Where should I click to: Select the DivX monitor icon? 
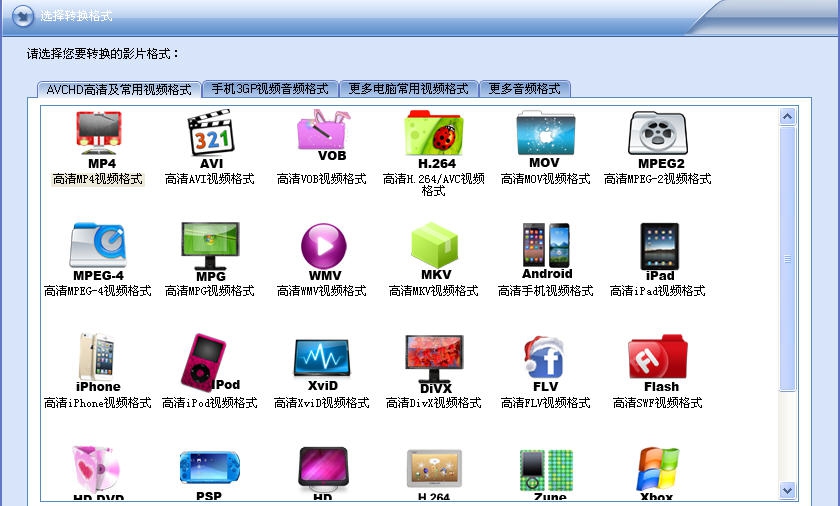[x=434, y=364]
